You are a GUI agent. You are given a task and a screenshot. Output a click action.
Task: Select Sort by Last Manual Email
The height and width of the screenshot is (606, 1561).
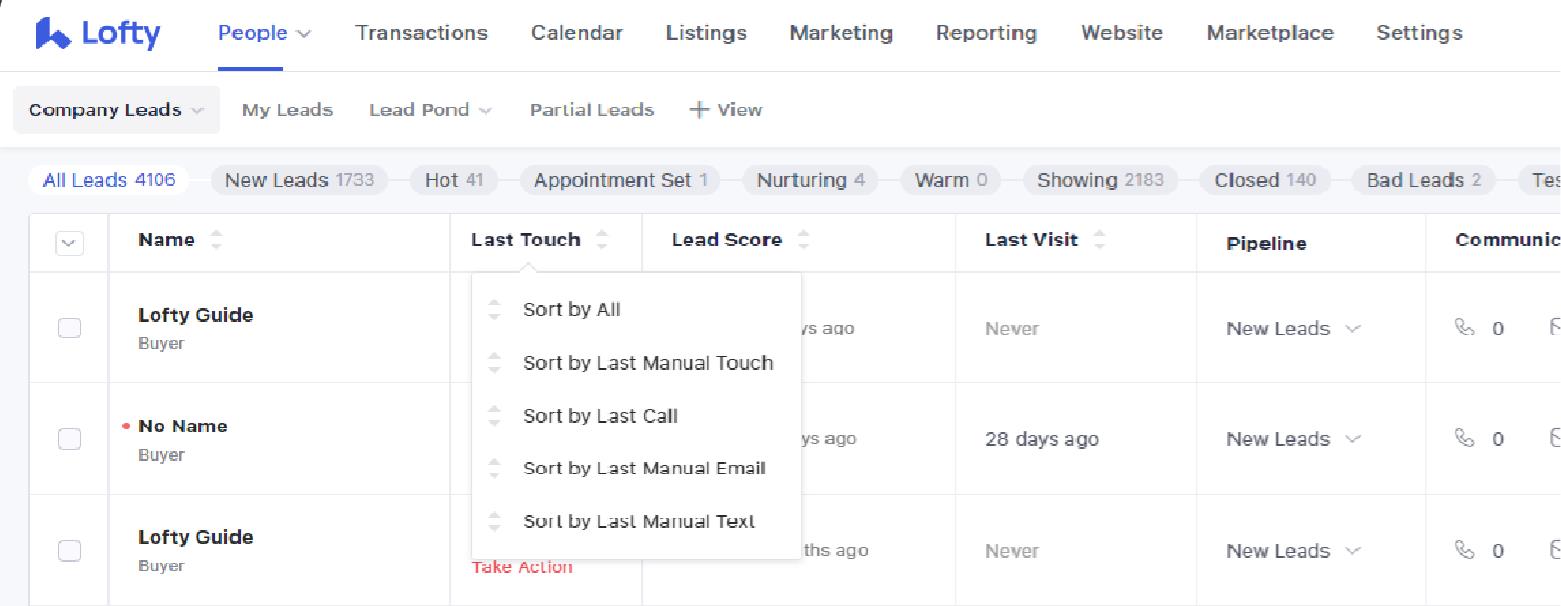coord(644,468)
